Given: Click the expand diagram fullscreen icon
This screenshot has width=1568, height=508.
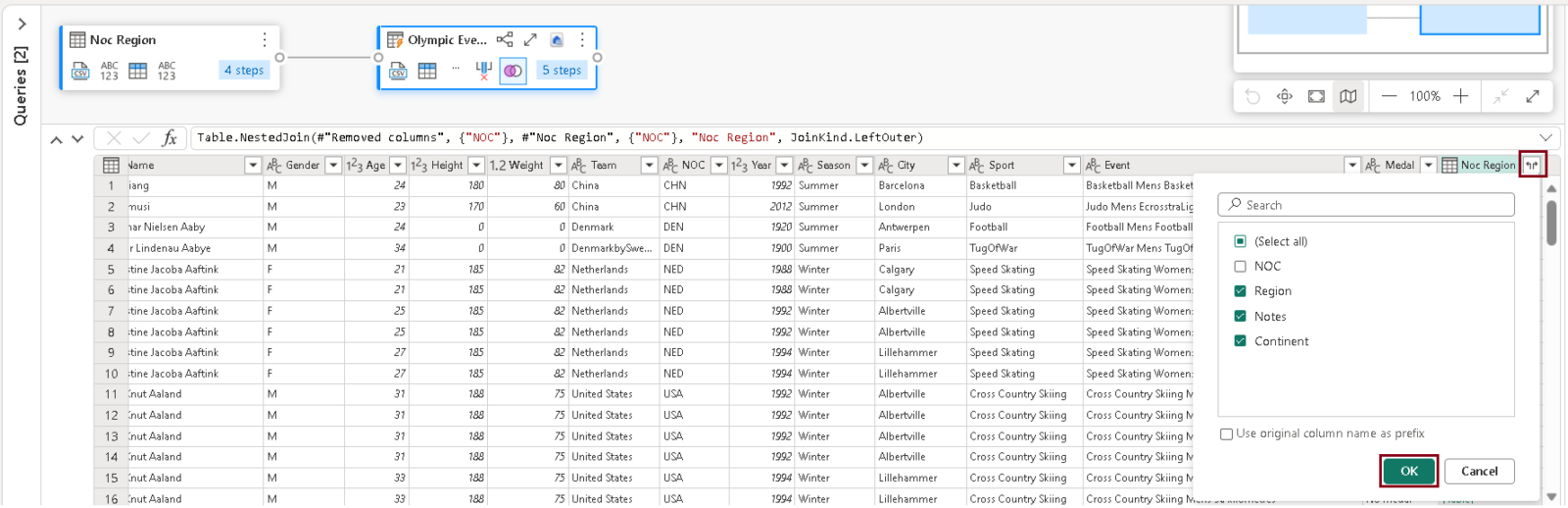Looking at the screenshot, I should tap(1533, 96).
